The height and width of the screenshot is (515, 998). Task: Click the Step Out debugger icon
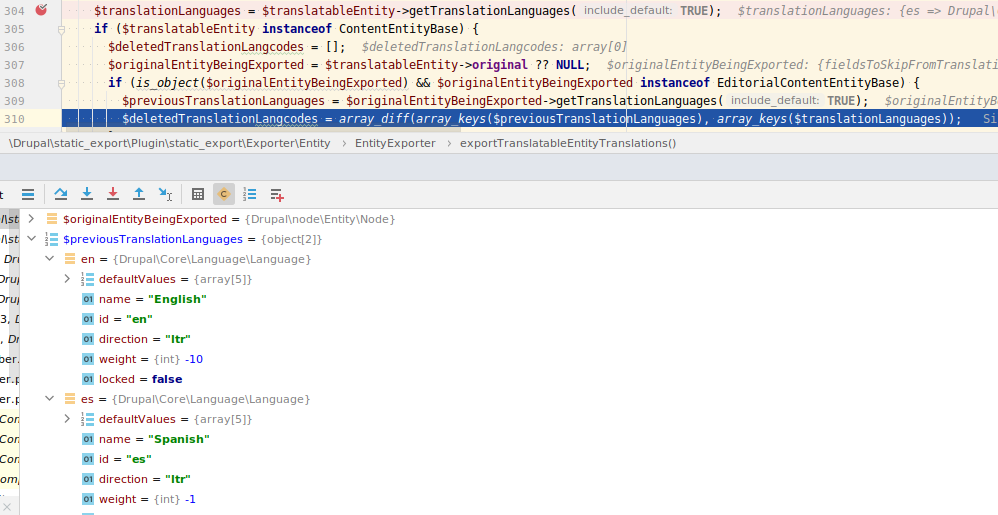(139, 194)
